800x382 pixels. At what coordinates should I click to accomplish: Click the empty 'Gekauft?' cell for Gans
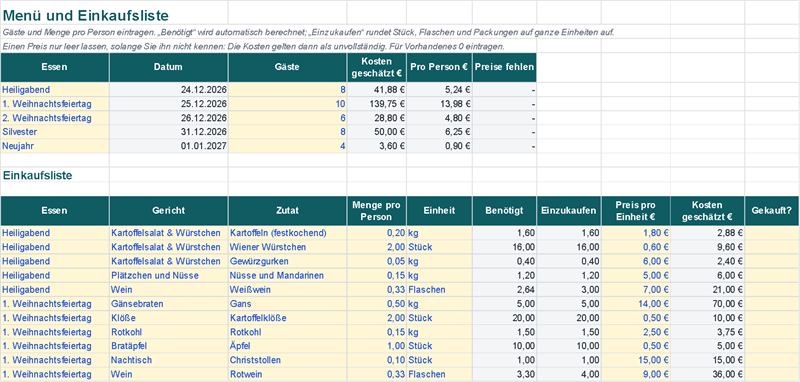(771, 304)
